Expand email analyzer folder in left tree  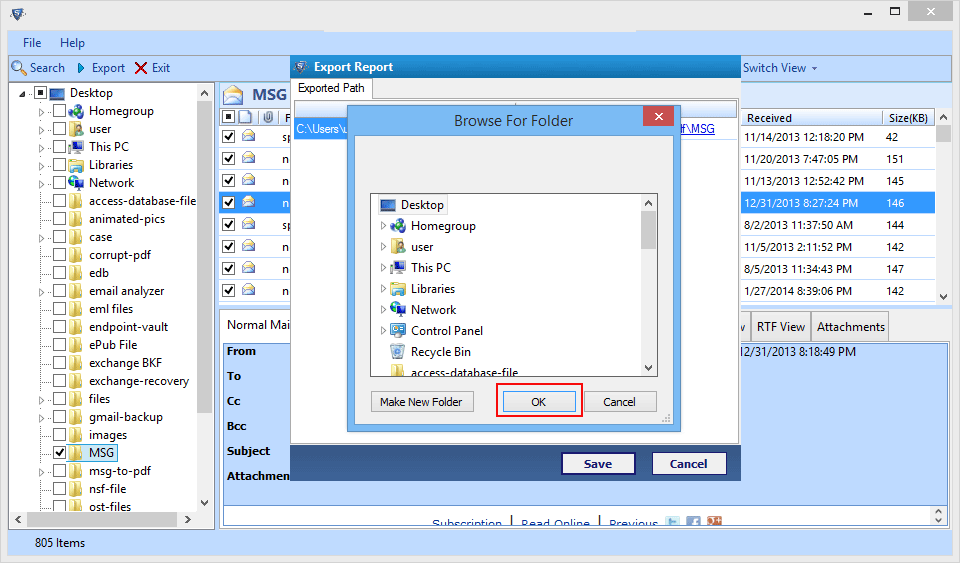pos(42,292)
